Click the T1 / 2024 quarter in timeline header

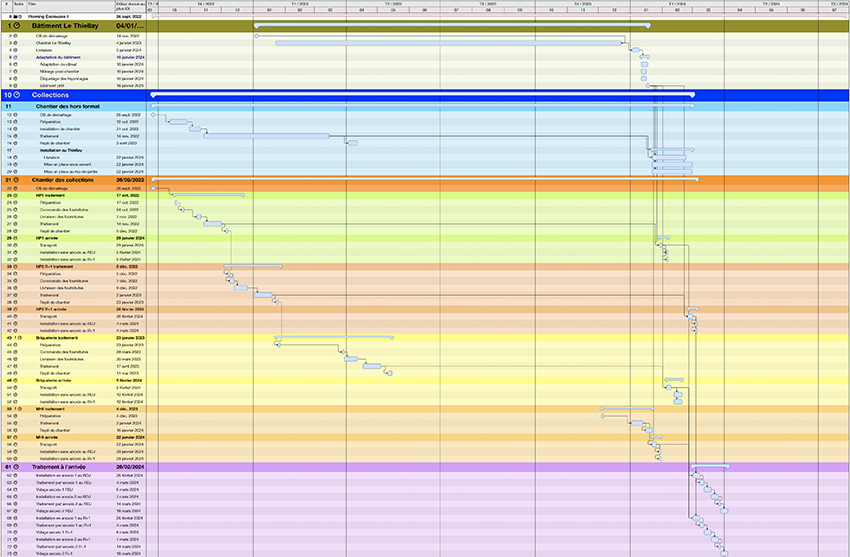point(677,3)
